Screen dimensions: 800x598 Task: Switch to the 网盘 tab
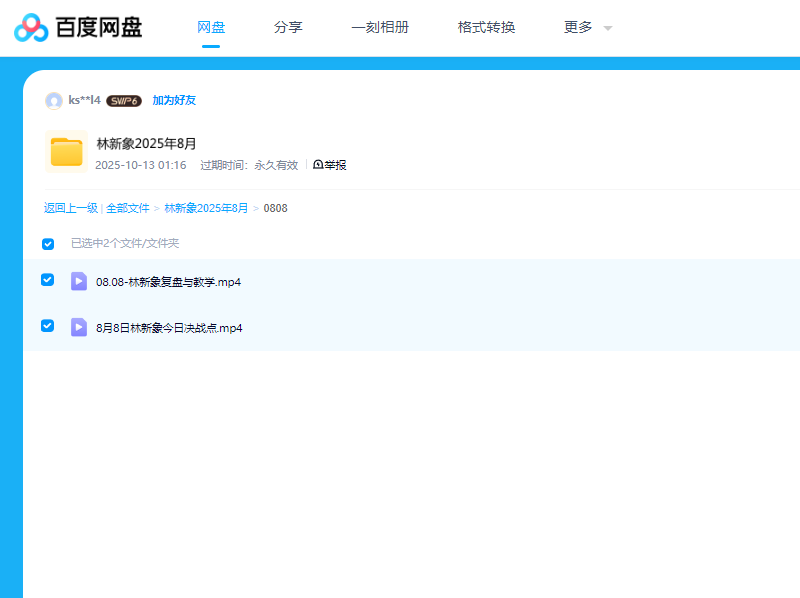pos(211,28)
